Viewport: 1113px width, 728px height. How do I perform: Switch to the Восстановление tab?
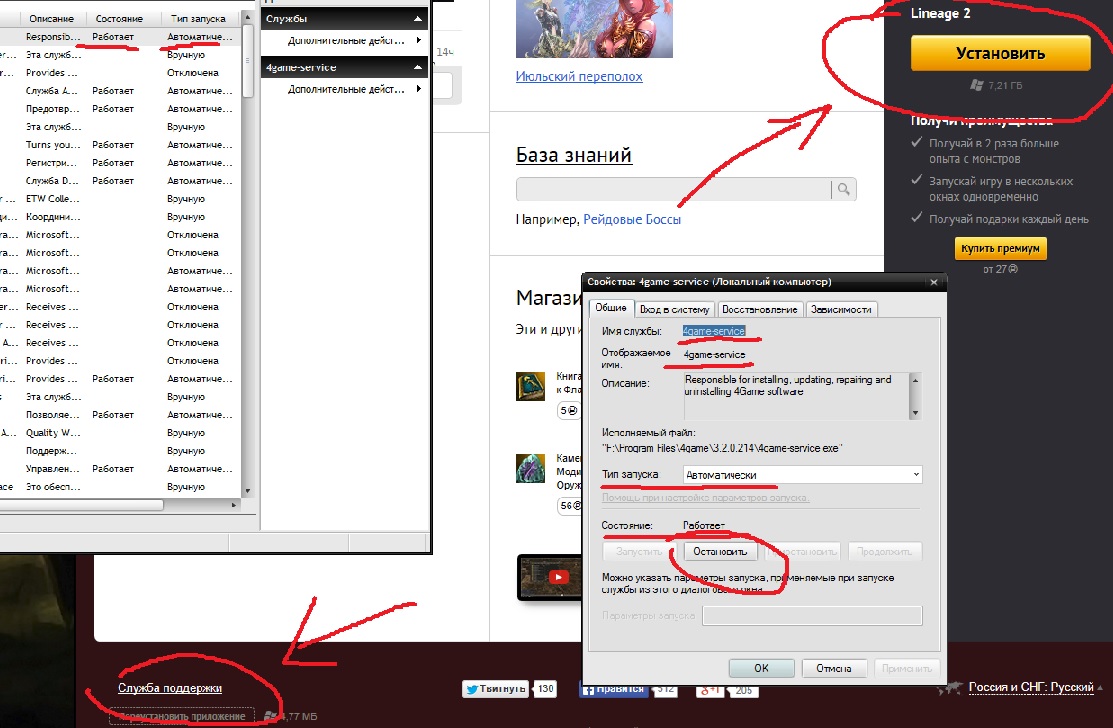pyautogui.click(x=760, y=309)
